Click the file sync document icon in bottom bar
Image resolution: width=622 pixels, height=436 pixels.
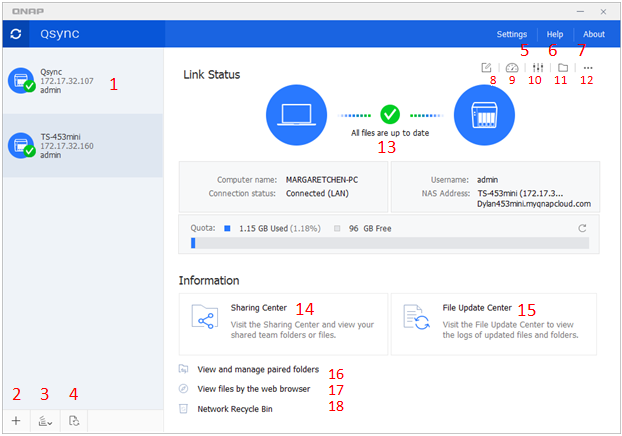[x=74, y=421]
